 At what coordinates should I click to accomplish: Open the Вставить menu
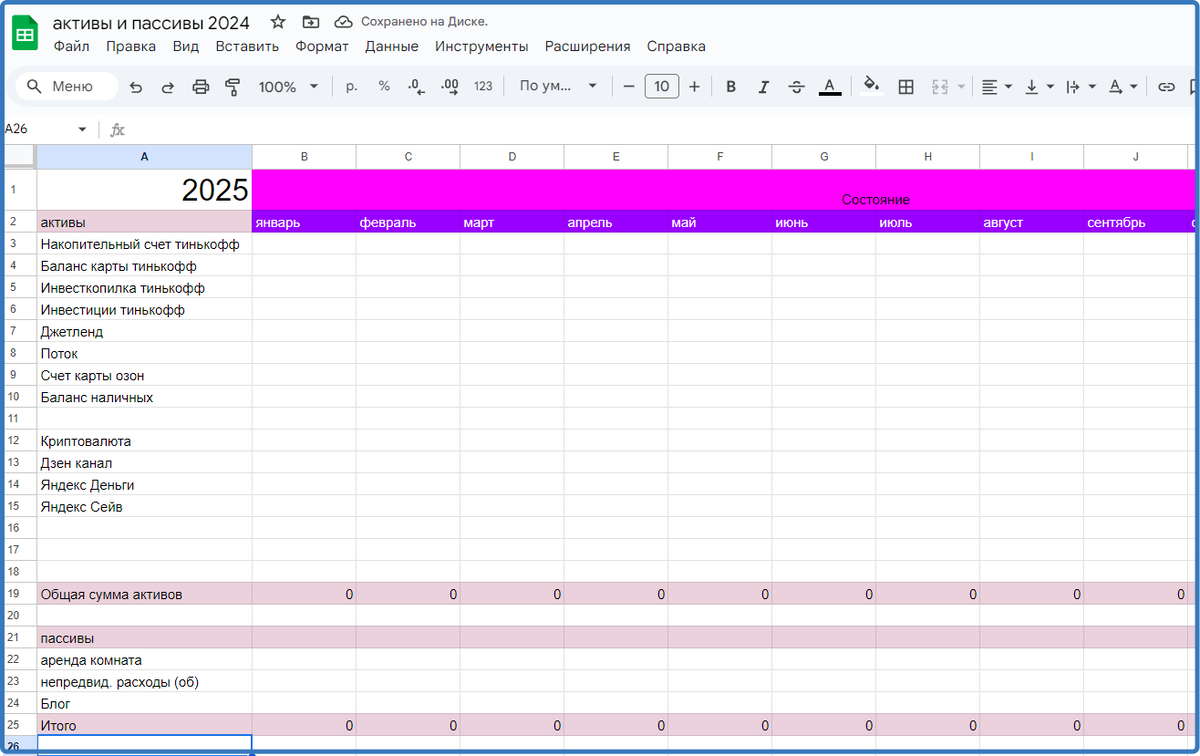pos(247,46)
